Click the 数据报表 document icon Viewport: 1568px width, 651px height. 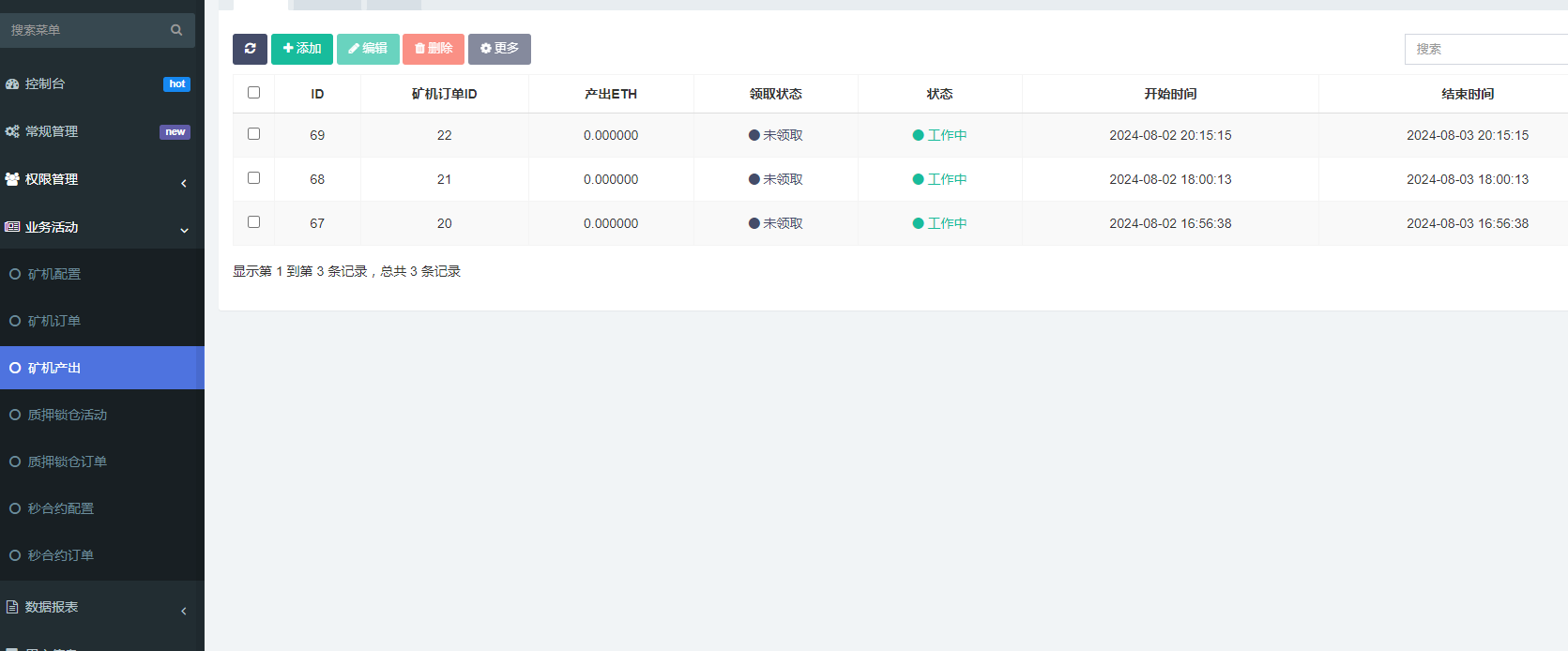(12, 607)
